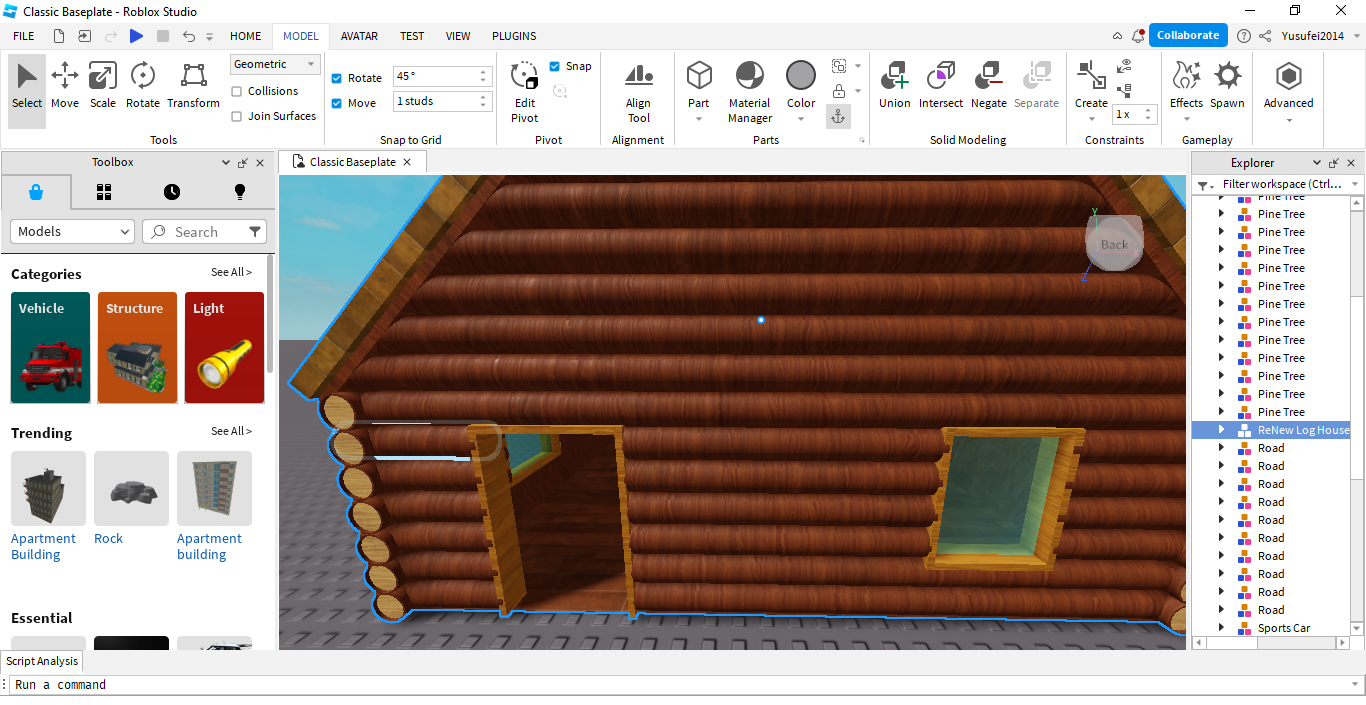Open the FILE menu
This screenshot has width=1366, height=705.
(23, 36)
